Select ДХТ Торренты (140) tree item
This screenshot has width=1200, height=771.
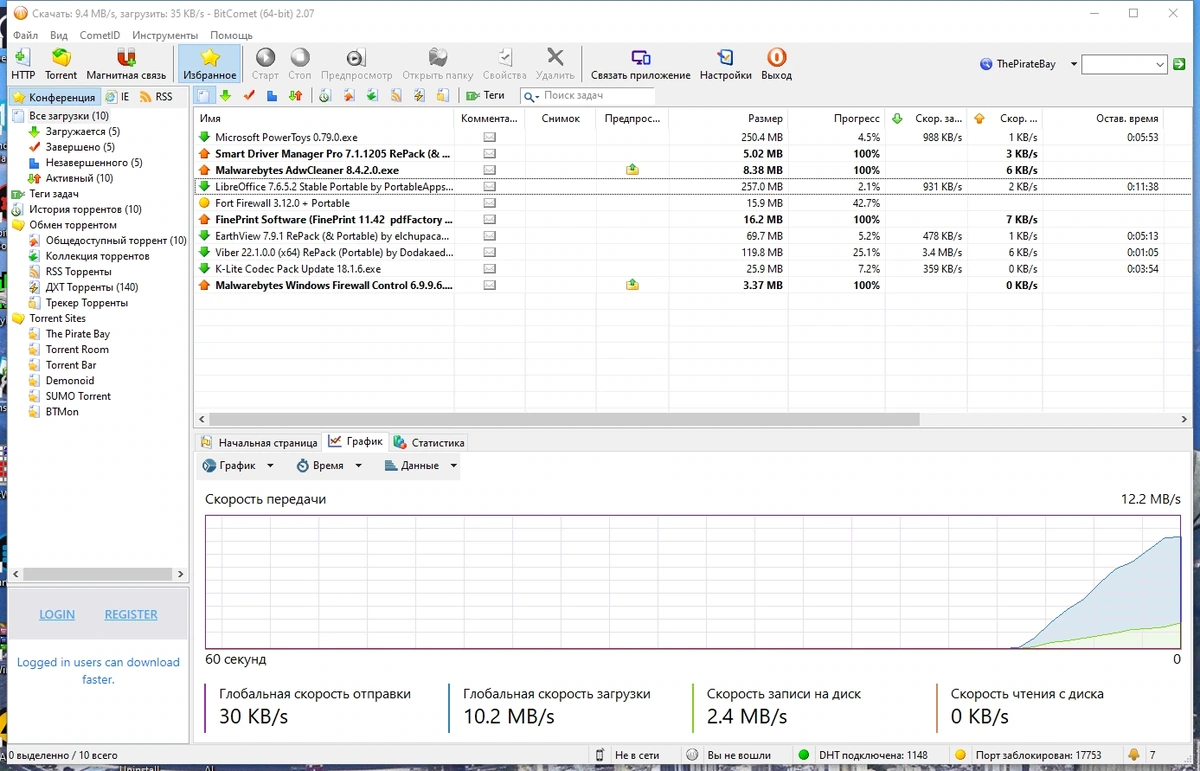[92, 287]
